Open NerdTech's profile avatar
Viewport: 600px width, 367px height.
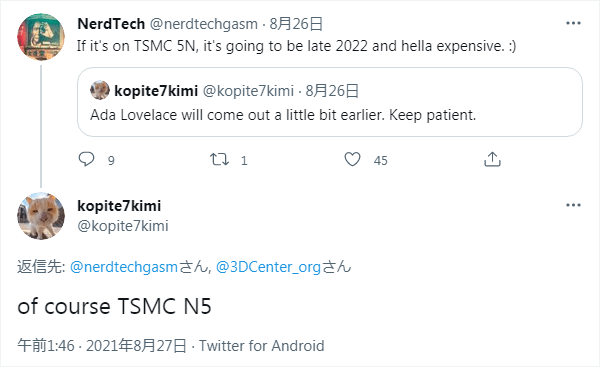pos(41,37)
